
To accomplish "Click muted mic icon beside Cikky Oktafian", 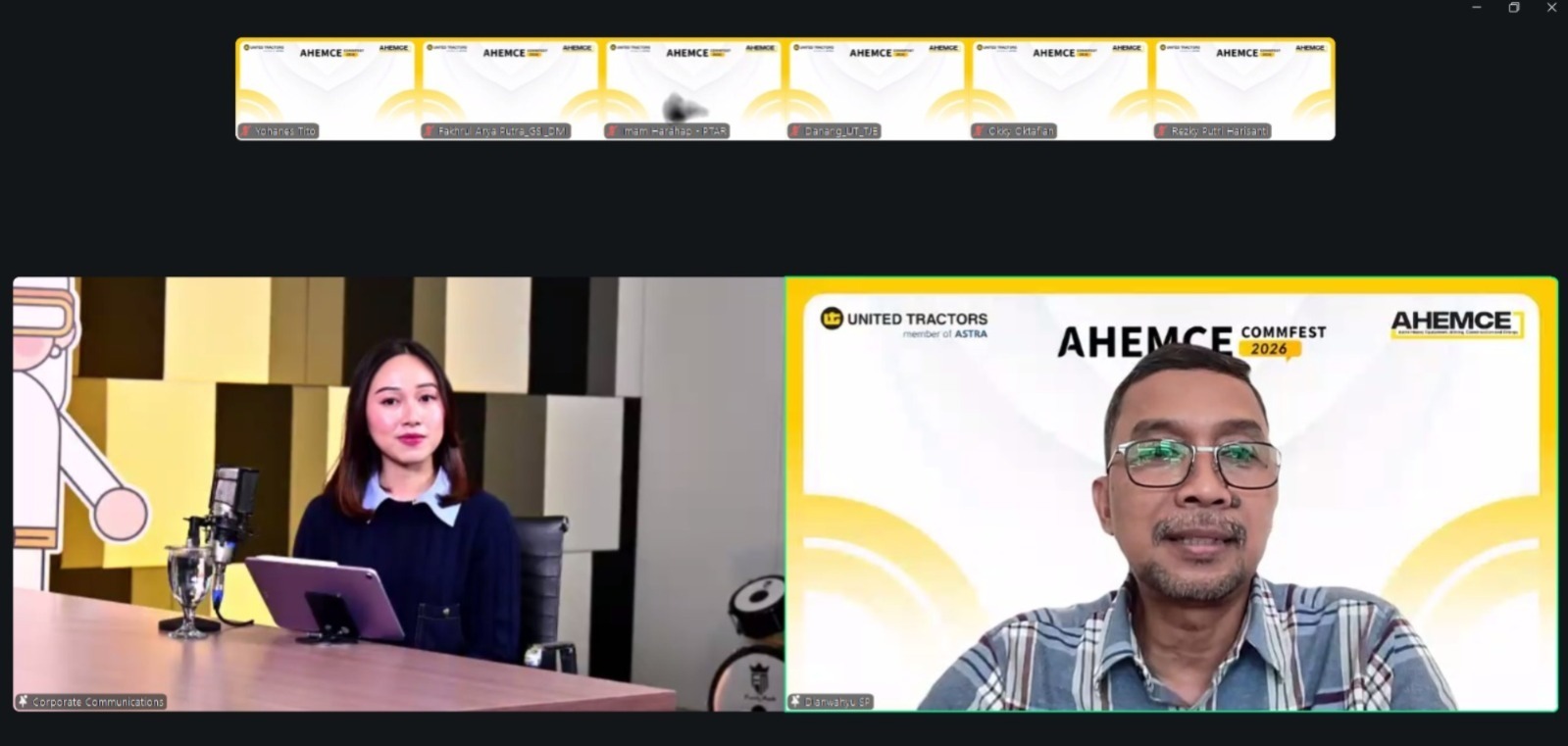I will tap(980, 131).
